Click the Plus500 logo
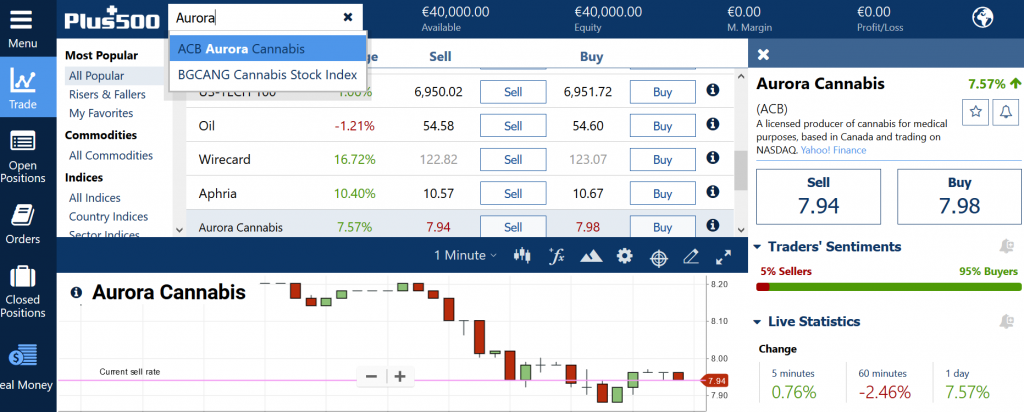 (x=112, y=19)
